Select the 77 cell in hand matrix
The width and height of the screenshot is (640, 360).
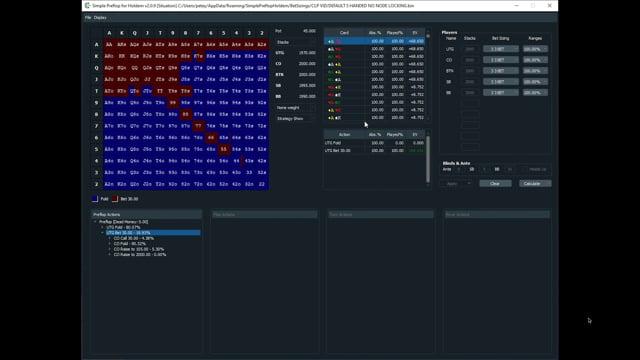pyautogui.click(x=198, y=126)
